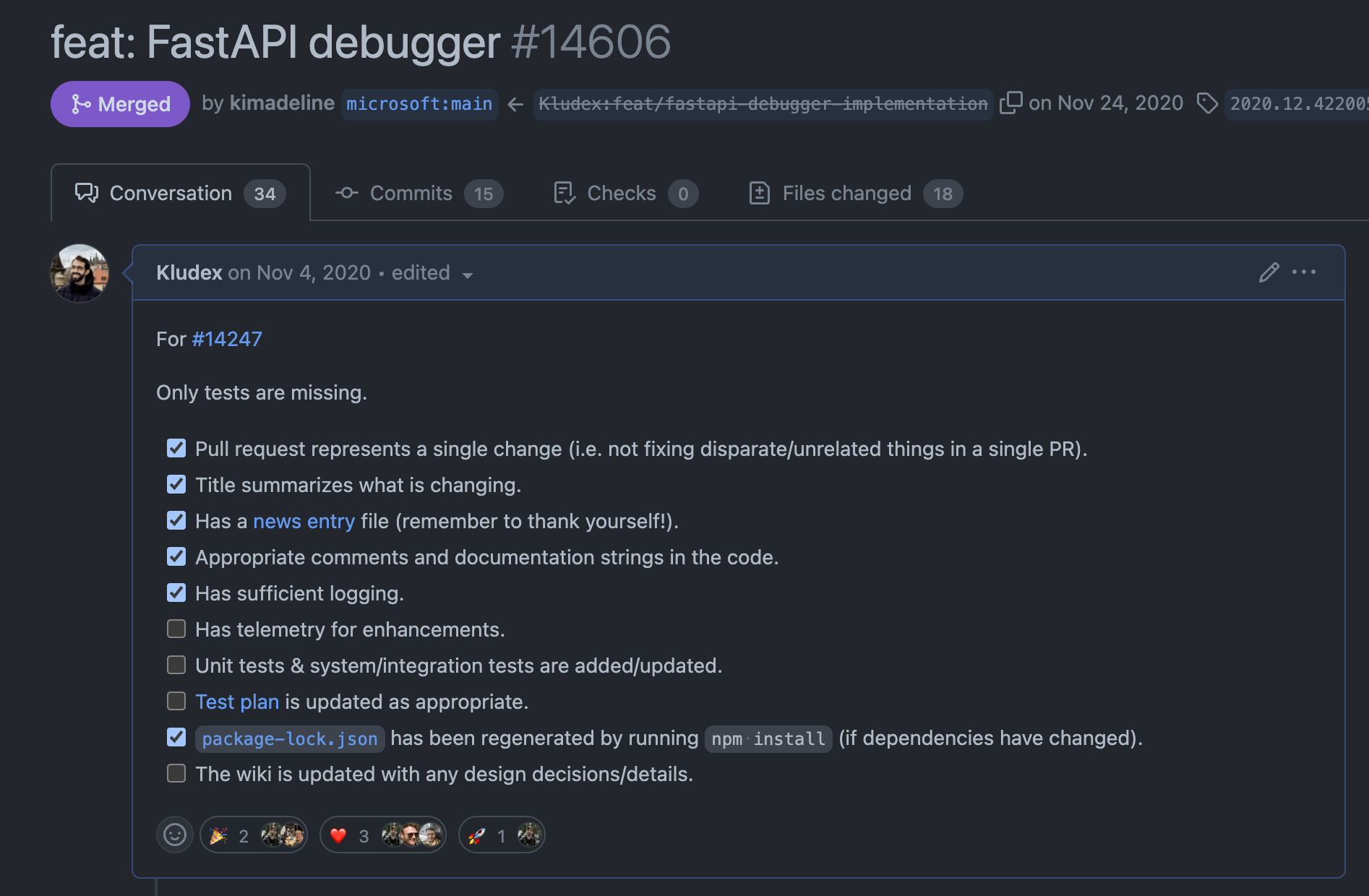Viewport: 1369px width, 896px height.
Task: Click the pencil edit comment icon
Action: pos(1269,272)
